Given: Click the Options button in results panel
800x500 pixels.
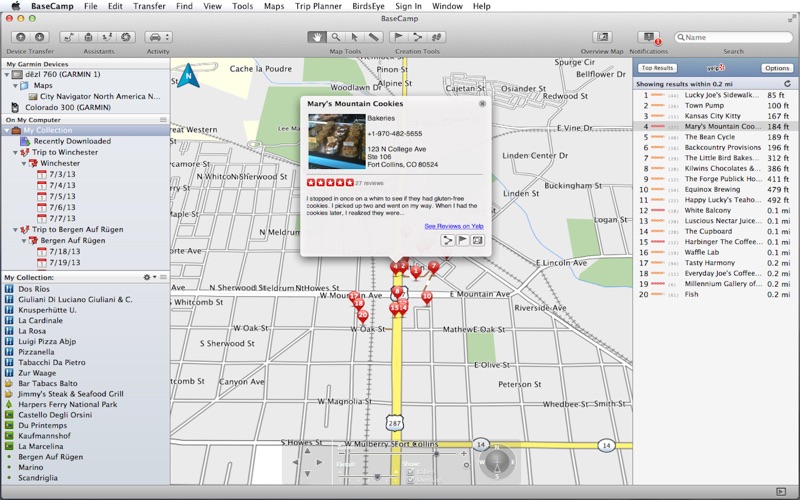Looking at the screenshot, I should [x=777, y=68].
